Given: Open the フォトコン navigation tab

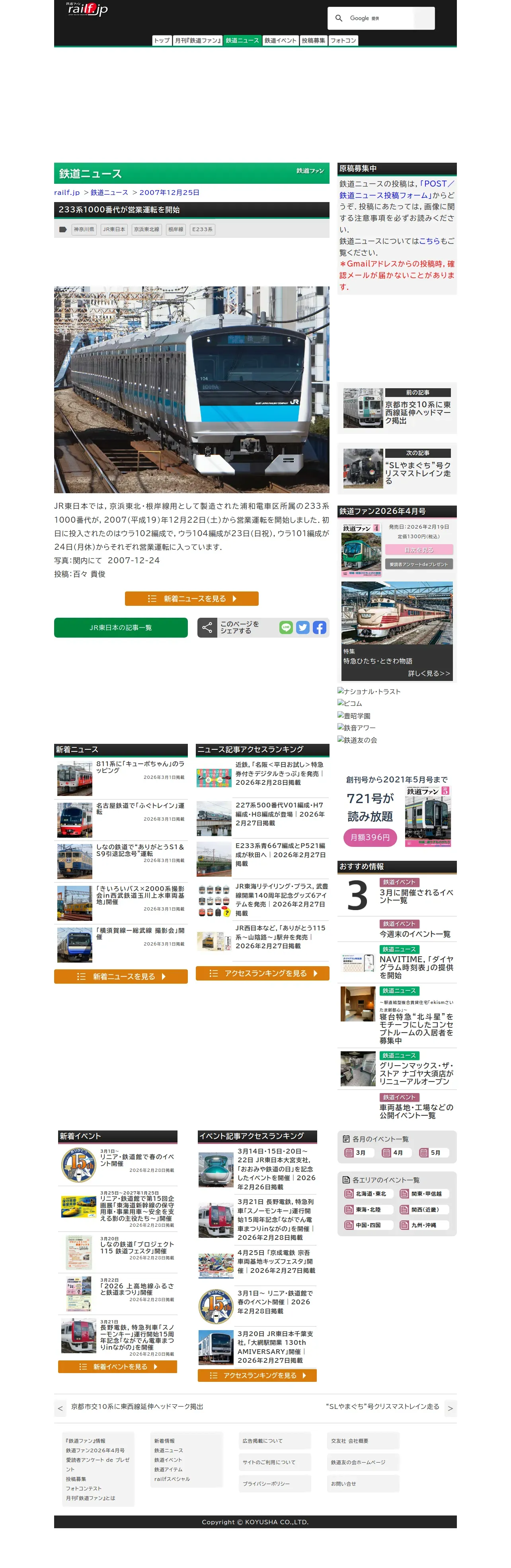Looking at the screenshot, I should click(343, 41).
